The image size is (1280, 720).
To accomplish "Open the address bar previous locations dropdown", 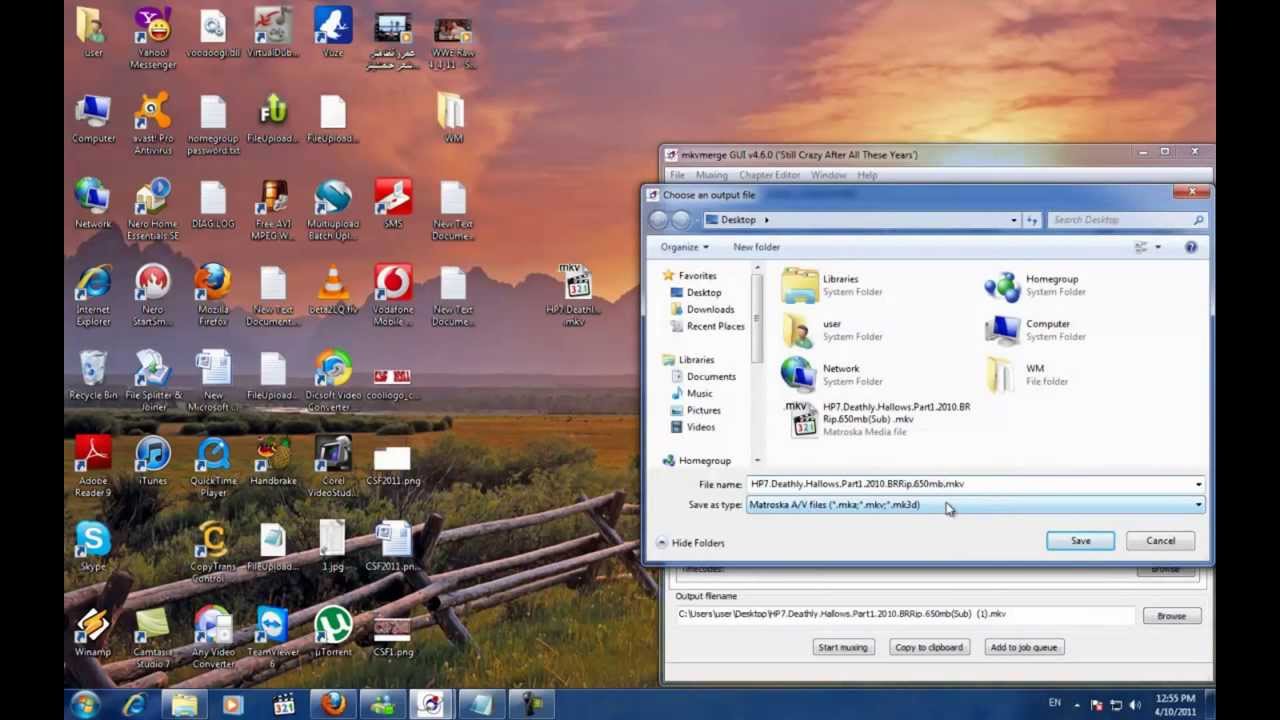I will click(x=1014, y=220).
